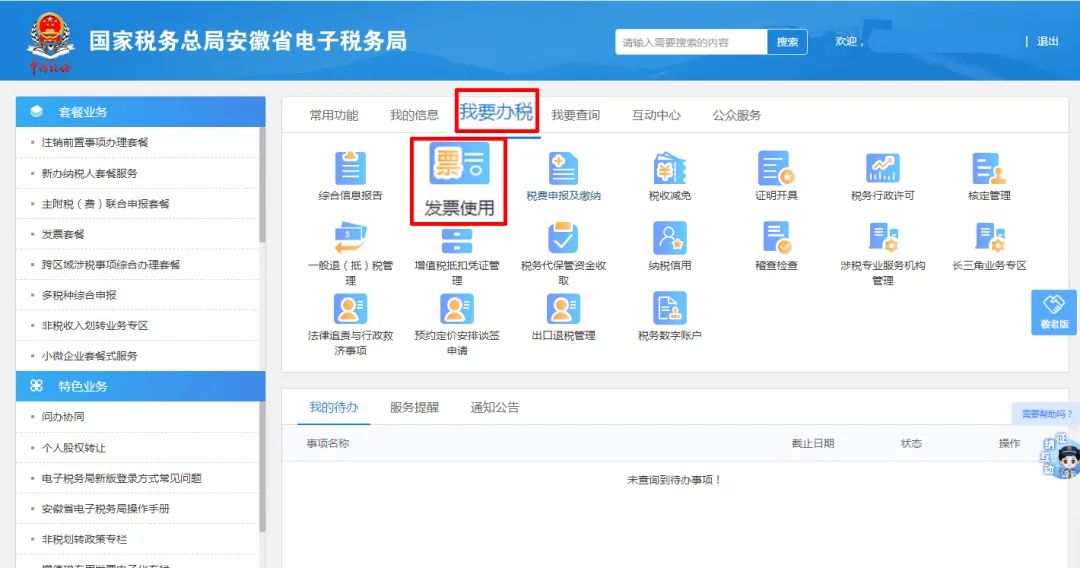
Task: Open the 证明开具 icon
Action: pyautogui.click(x=776, y=169)
